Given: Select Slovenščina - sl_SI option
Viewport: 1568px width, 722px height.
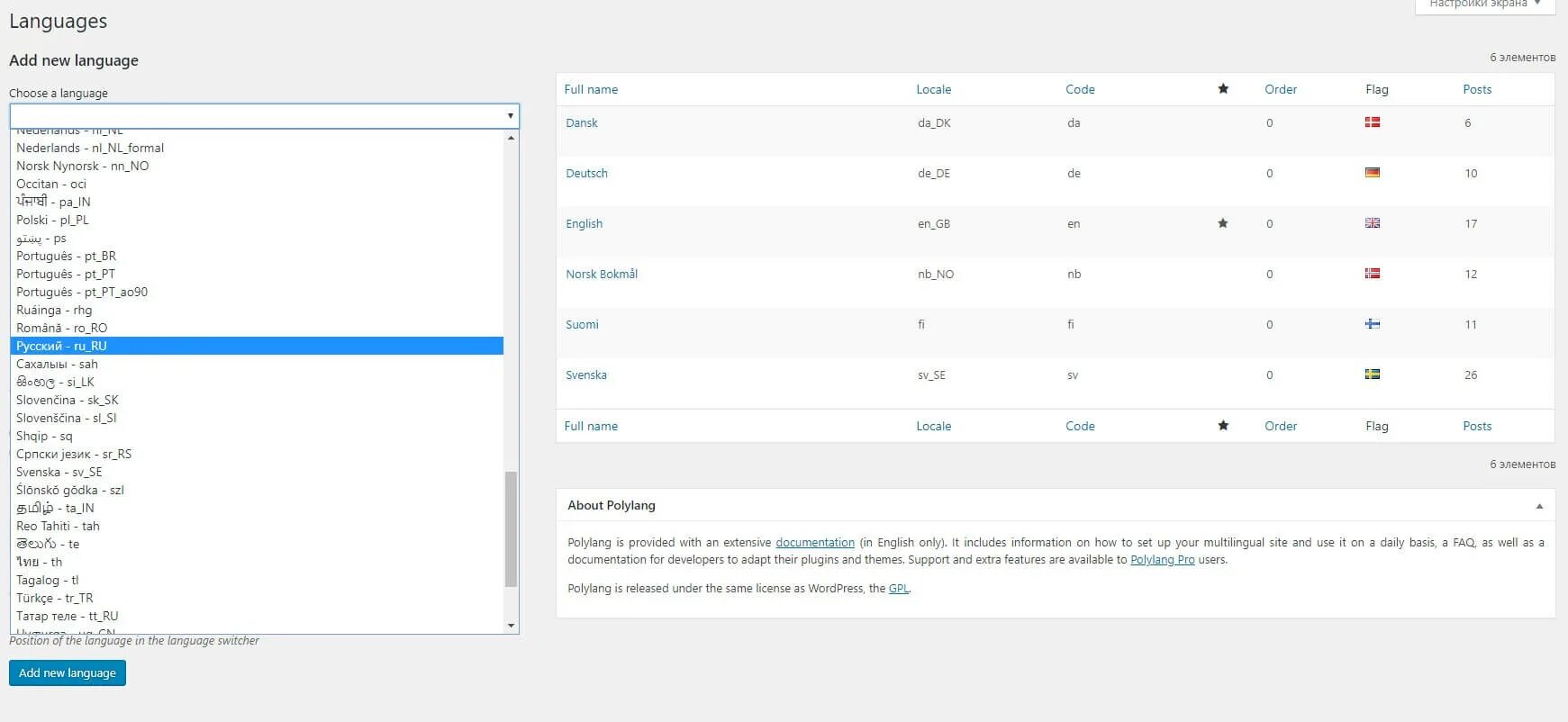Looking at the screenshot, I should [257, 418].
